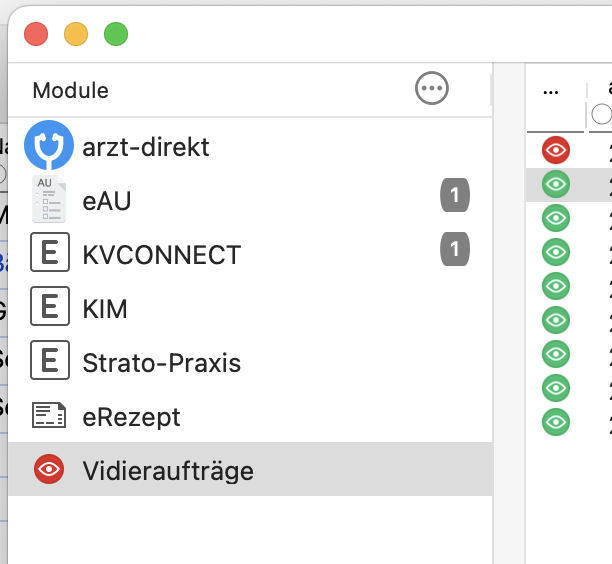Click the Strato-Praxis E icon

point(50,360)
